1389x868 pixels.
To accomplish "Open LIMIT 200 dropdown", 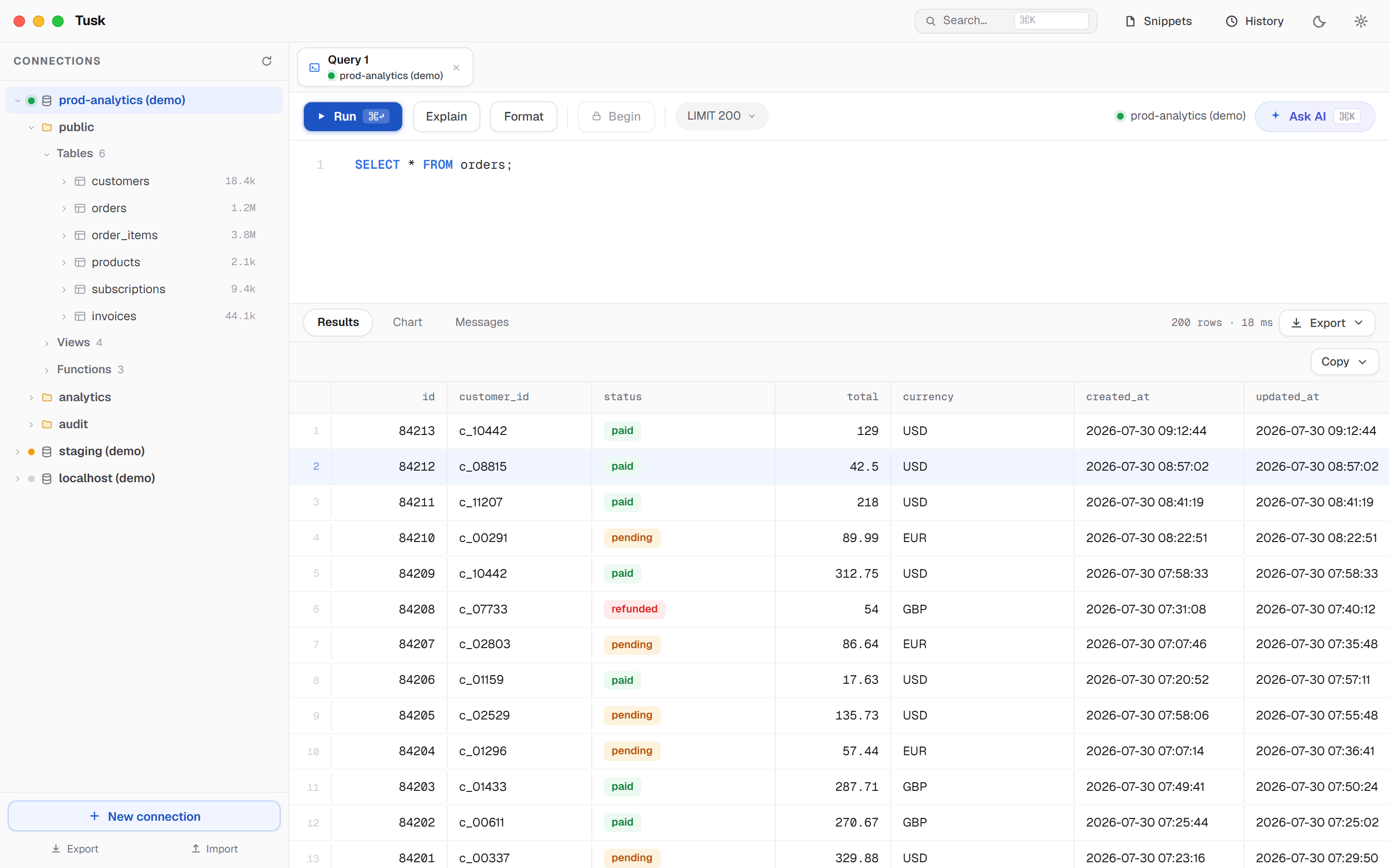I will click(722, 116).
